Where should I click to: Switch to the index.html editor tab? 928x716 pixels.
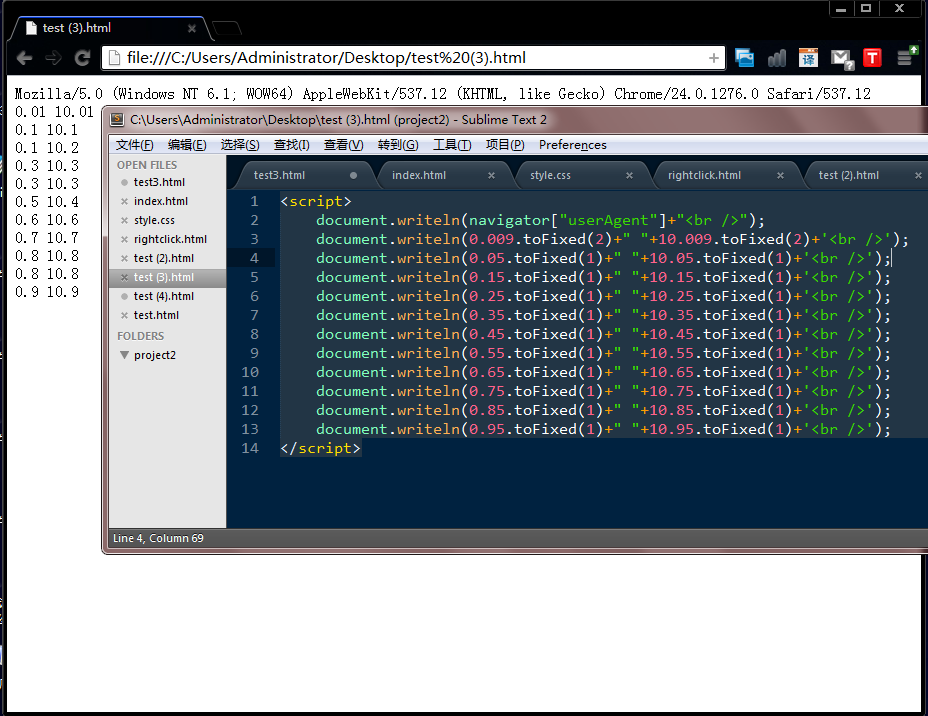[419, 175]
